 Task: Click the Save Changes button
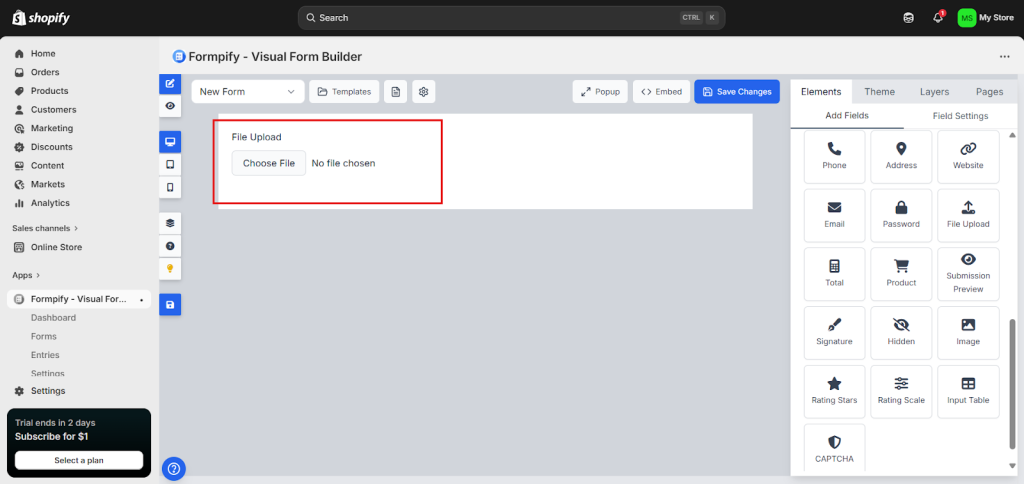click(x=737, y=92)
